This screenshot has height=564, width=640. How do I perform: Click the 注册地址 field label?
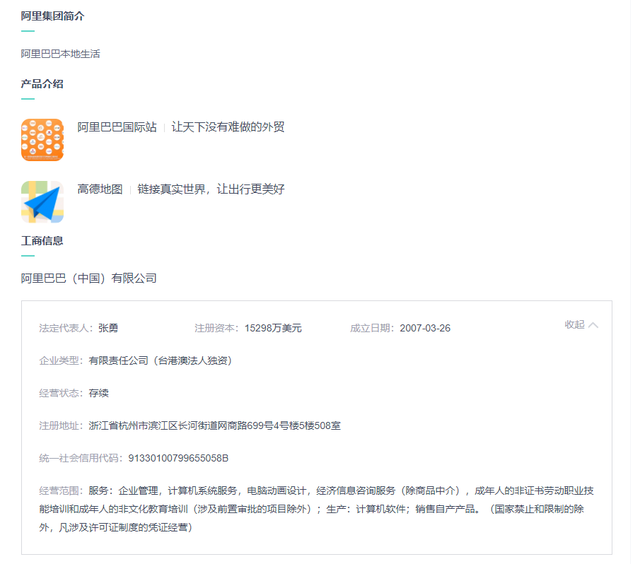click(61, 426)
